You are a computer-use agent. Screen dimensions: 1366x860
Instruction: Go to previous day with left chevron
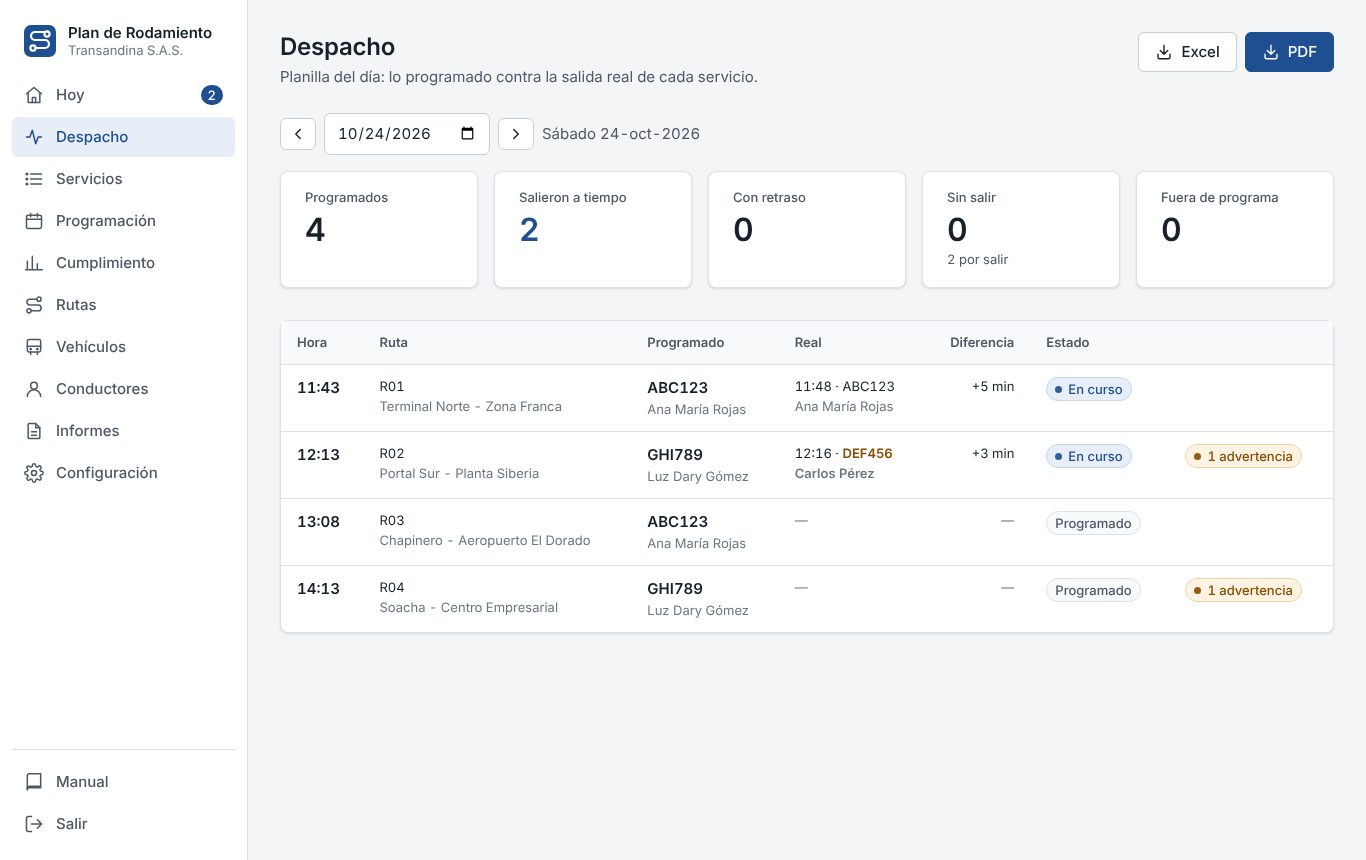(x=298, y=134)
